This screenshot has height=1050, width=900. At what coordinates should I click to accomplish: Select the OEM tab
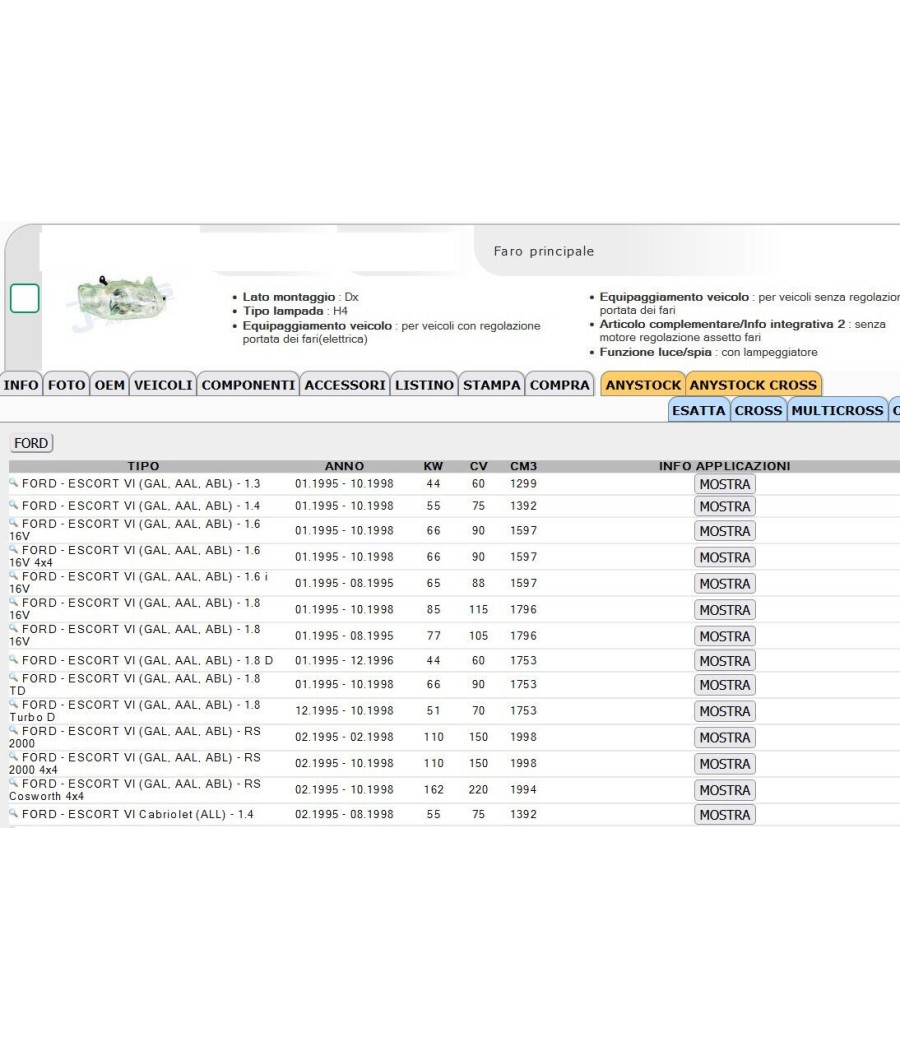coord(109,385)
